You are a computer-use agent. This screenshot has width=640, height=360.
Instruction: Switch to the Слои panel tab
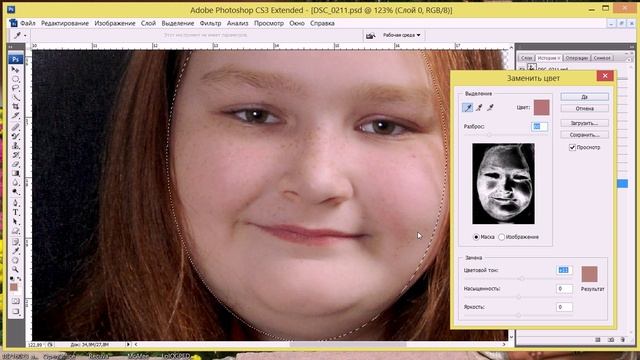(527, 58)
